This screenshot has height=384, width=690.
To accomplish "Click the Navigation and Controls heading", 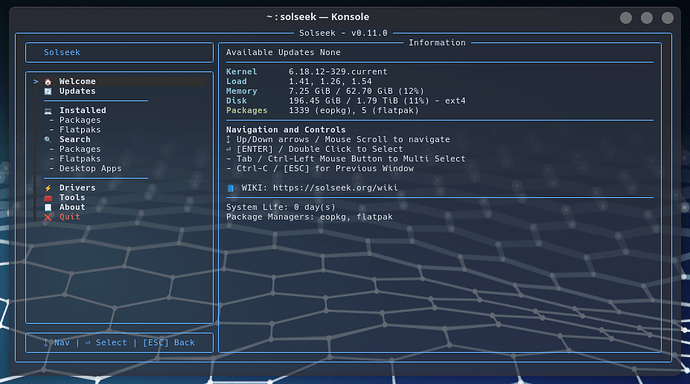I will 286,130.
